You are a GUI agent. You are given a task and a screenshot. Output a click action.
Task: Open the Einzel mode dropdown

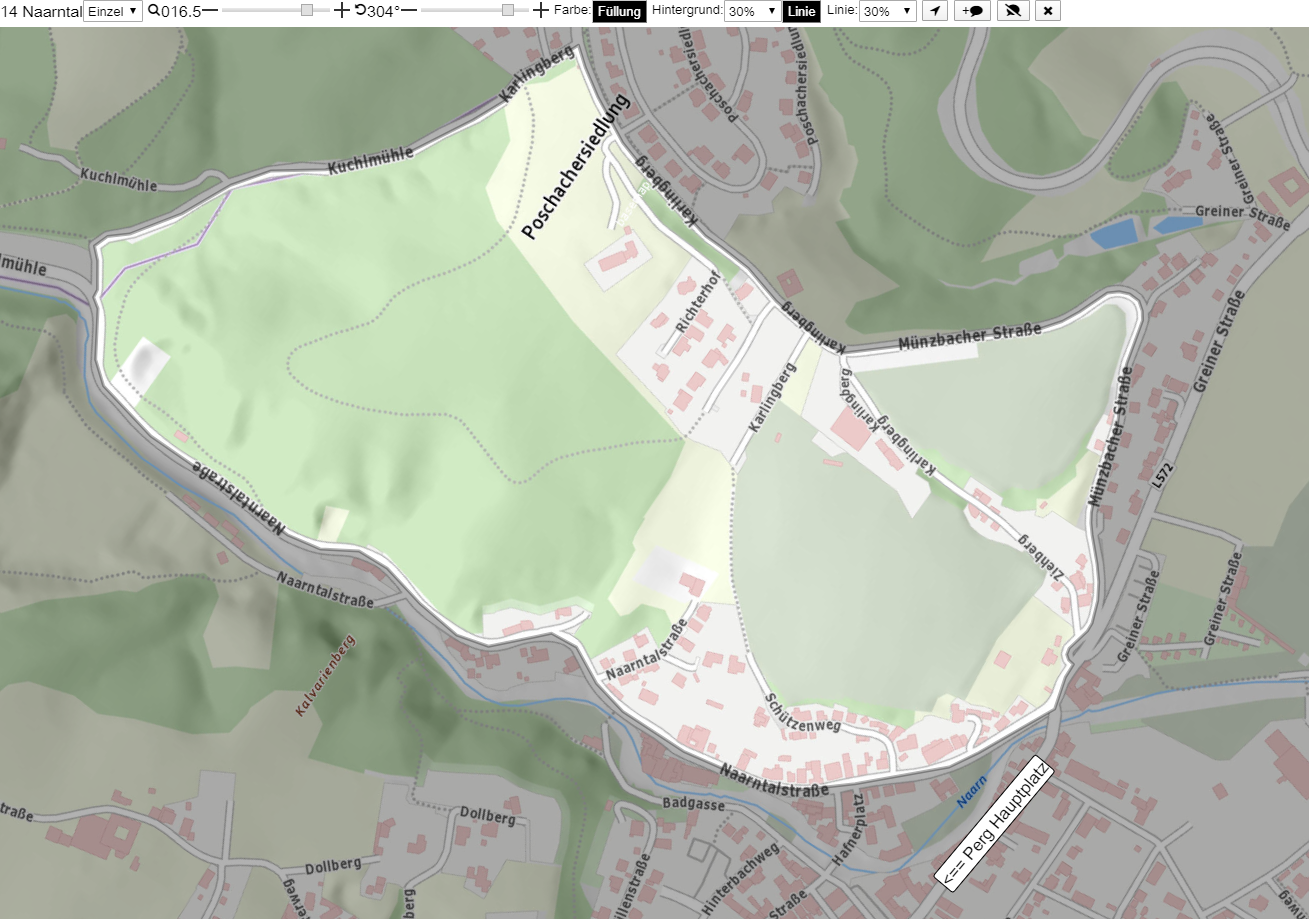pos(113,11)
